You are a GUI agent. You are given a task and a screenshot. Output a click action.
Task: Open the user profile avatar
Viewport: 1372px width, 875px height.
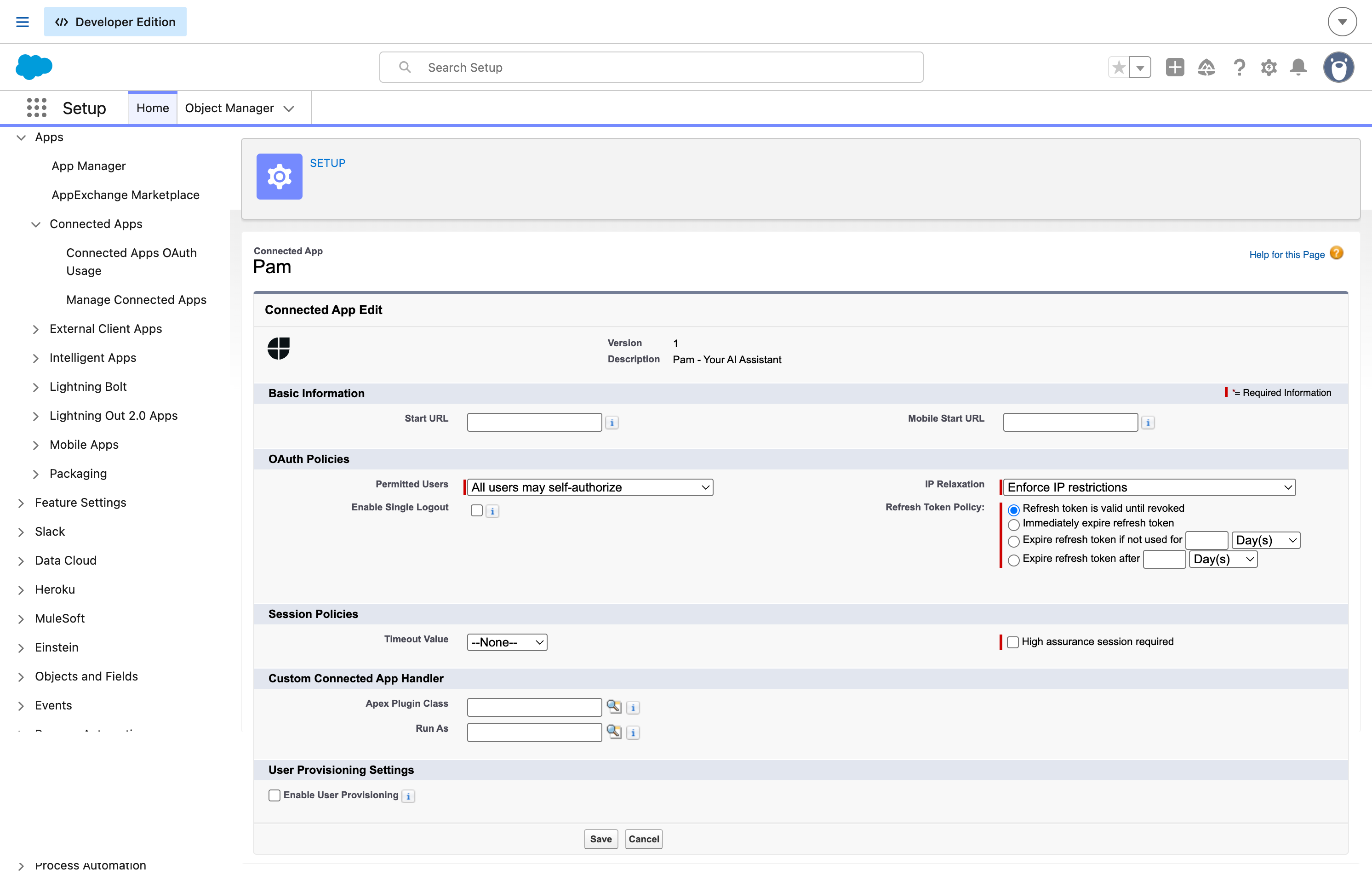pyautogui.click(x=1339, y=67)
